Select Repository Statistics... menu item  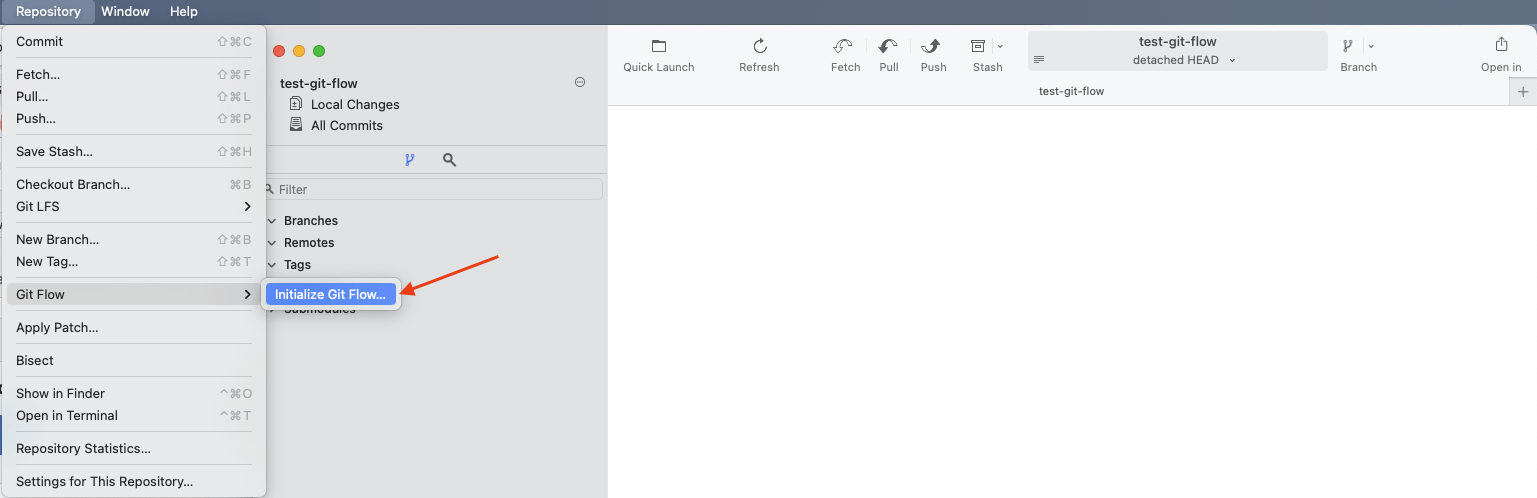tap(134, 449)
